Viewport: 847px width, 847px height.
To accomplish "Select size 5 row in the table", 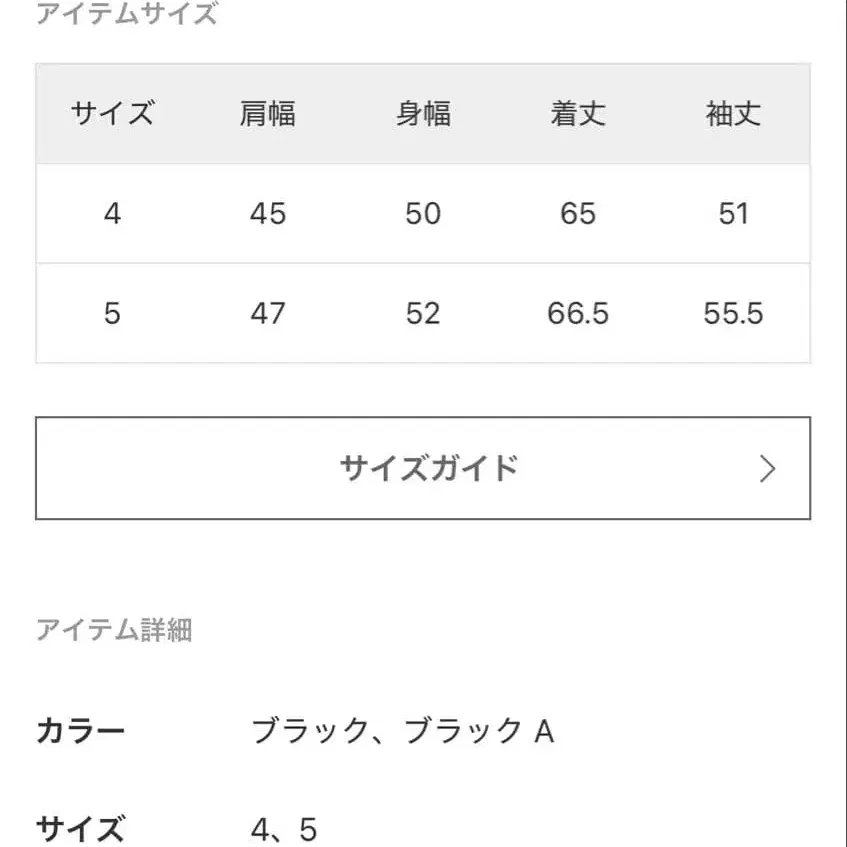I will point(112,313).
